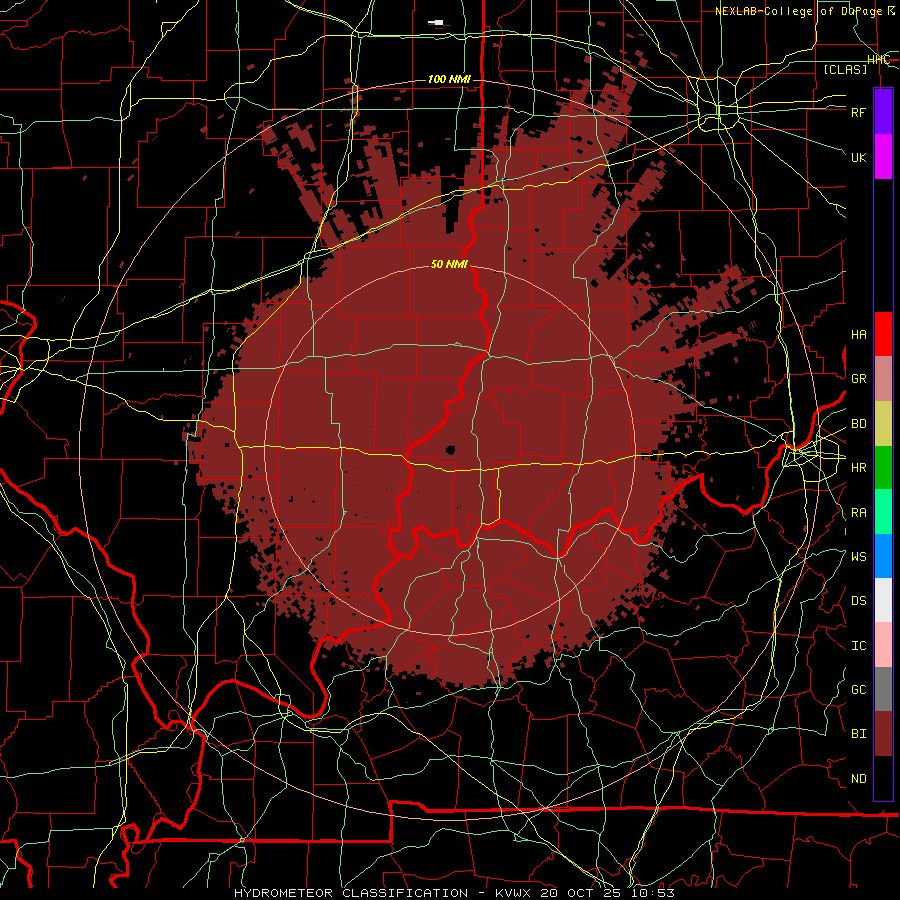Click the GC legend label
The image size is (900, 900).
point(858,690)
